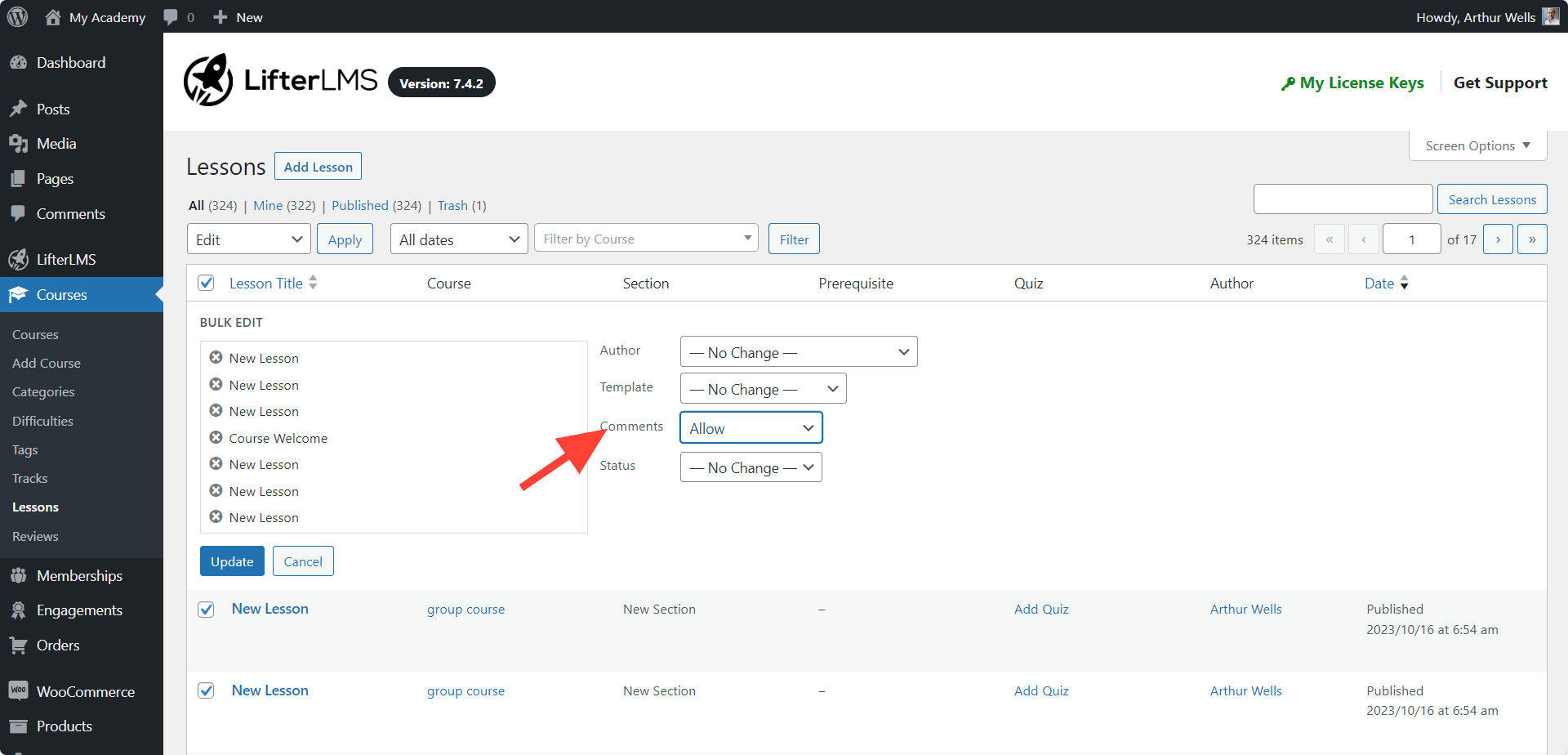Viewport: 1568px width, 755px height.
Task: Show the Trash (1) lessons view
Action: pos(461,206)
